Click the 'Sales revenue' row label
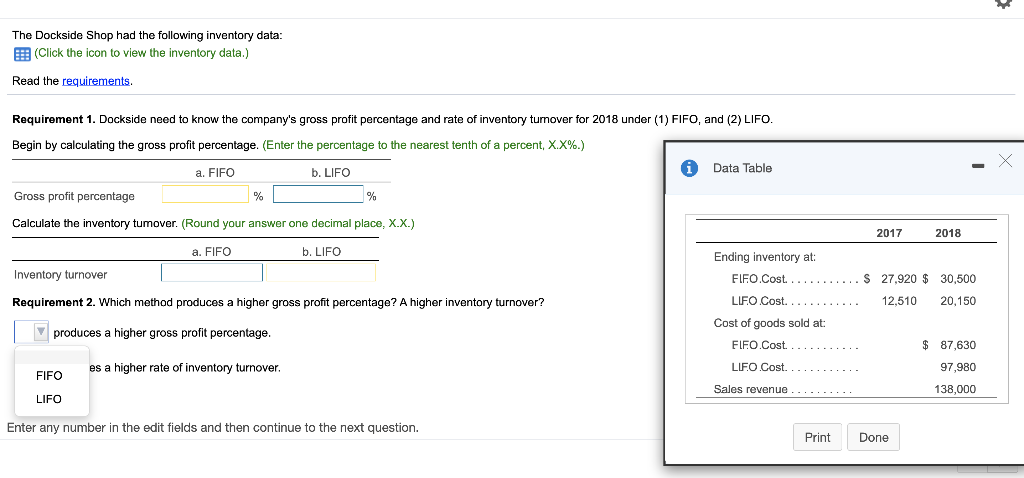1024x478 pixels. point(750,389)
